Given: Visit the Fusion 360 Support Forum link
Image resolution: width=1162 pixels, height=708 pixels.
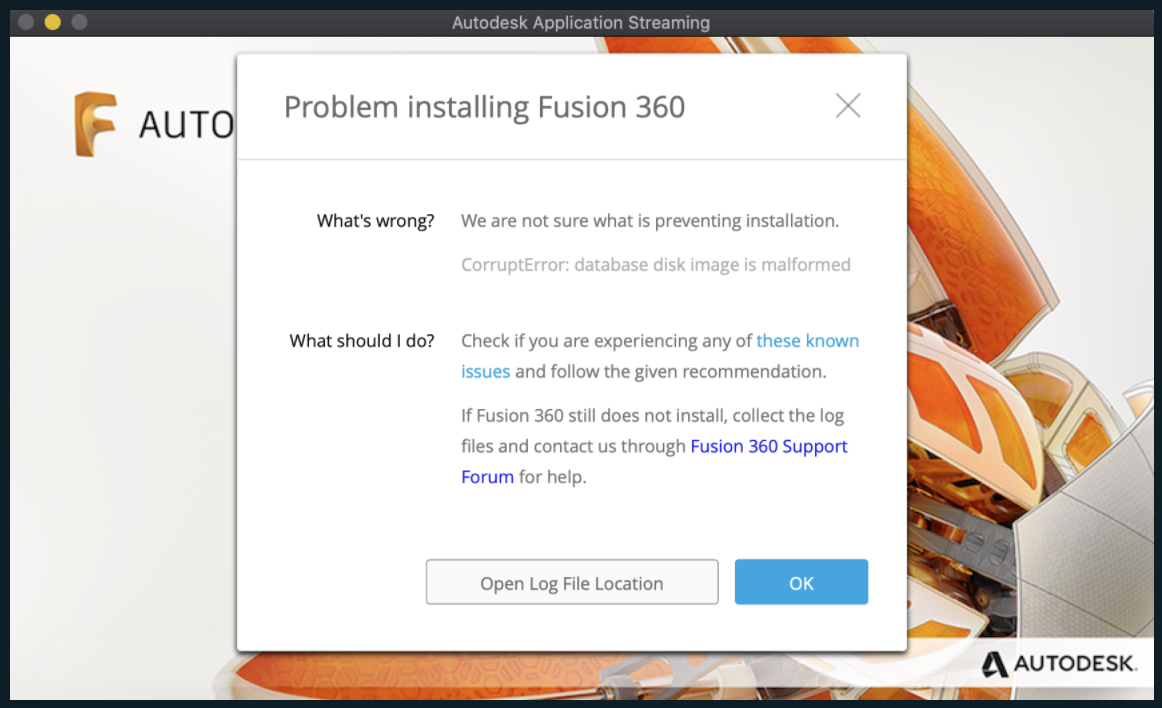Looking at the screenshot, I should coord(768,446).
